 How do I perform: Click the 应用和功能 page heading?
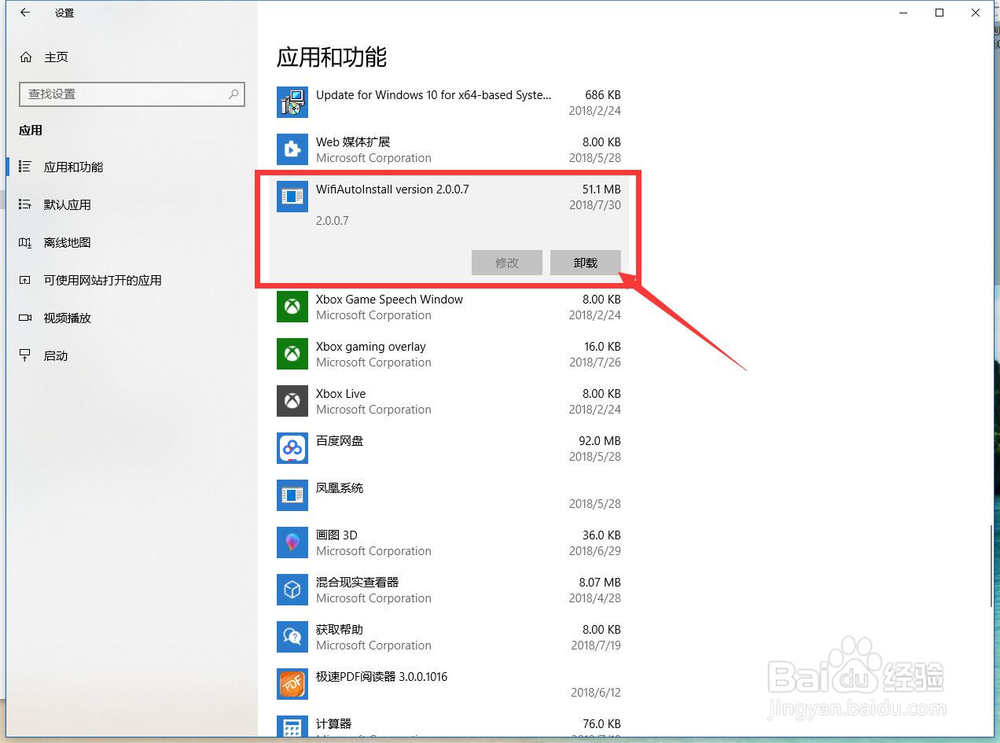click(x=332, y=57)
